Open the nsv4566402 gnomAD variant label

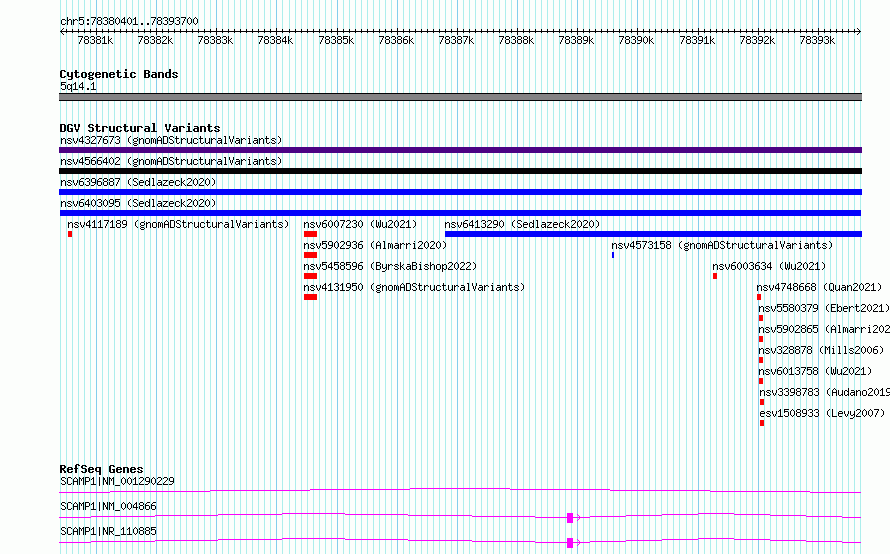pyautogui.click(x=171, y=161)
